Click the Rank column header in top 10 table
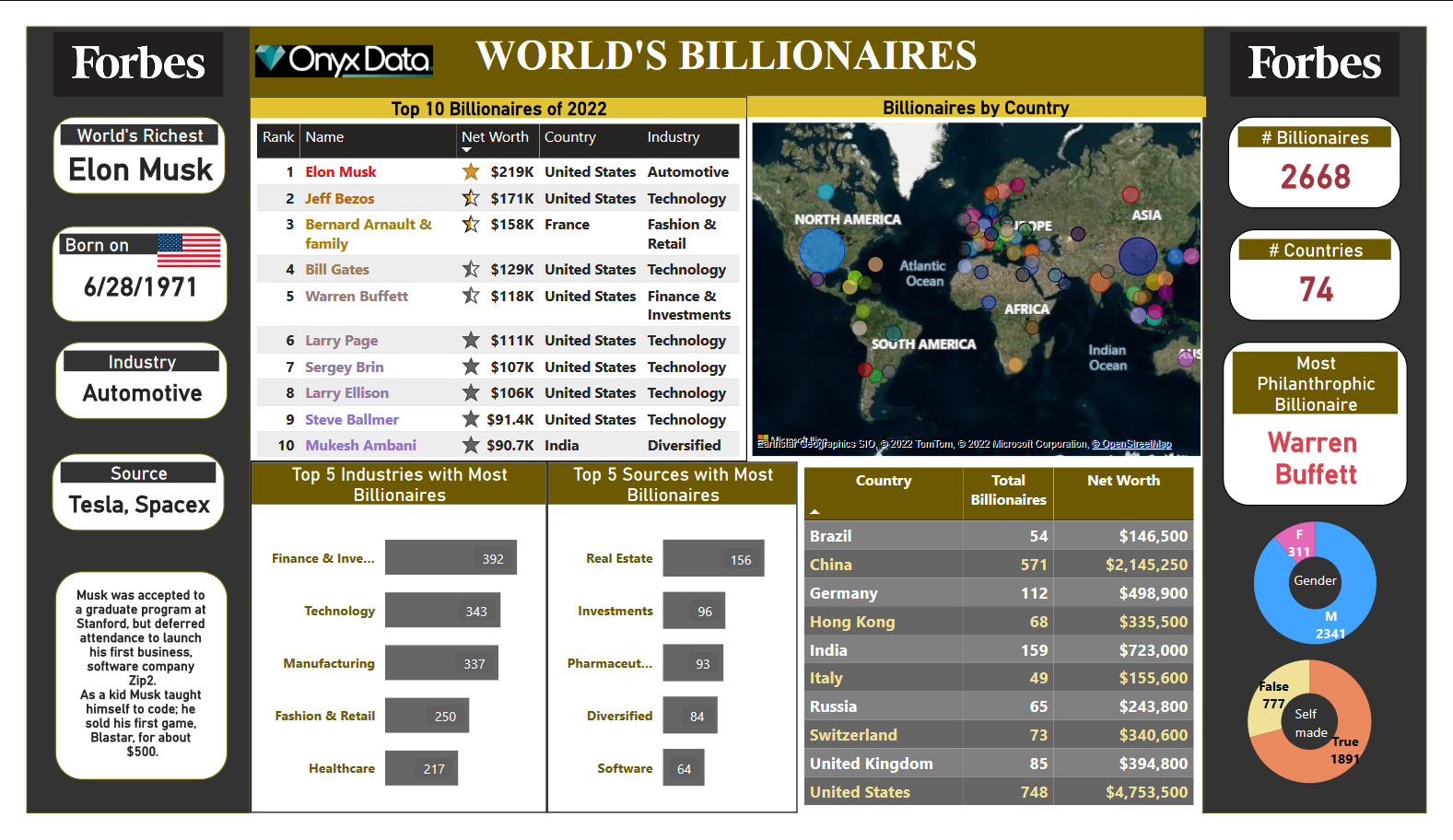Image resolution: width=1453 pixels, height=840 pixels. [277, 137]
